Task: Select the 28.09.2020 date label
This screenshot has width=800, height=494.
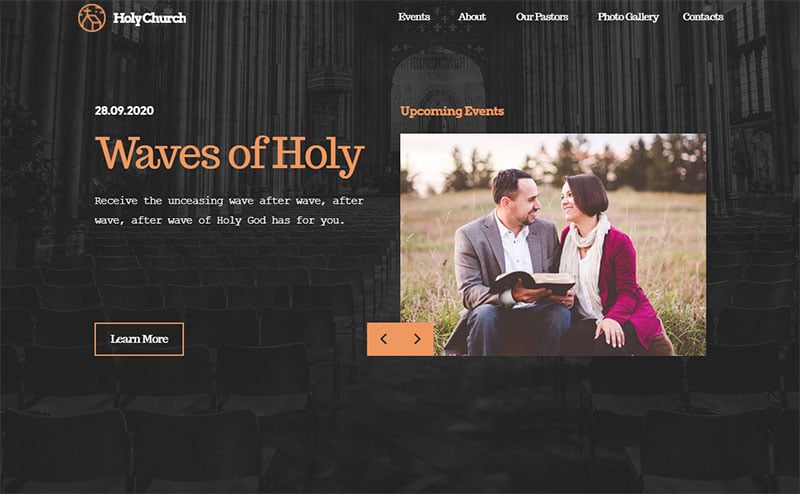Action: pyautogui.click(x=124, y=111)
